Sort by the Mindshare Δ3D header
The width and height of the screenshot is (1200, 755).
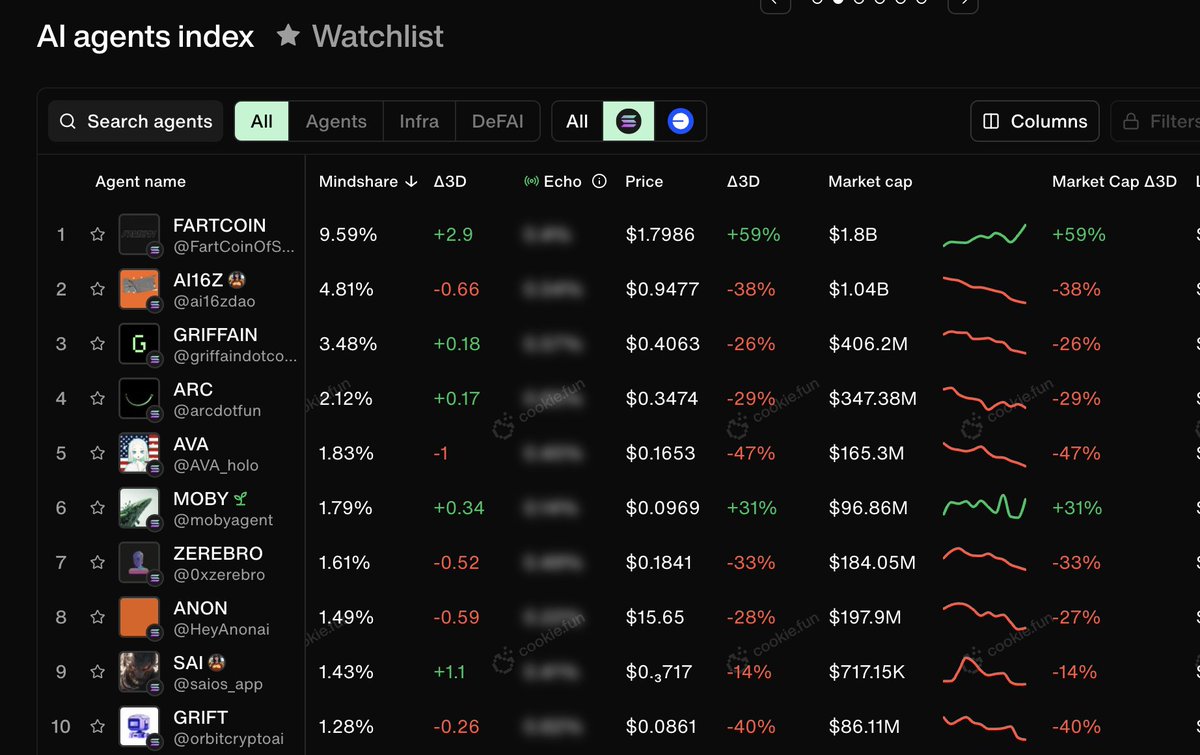click(450, 181)
